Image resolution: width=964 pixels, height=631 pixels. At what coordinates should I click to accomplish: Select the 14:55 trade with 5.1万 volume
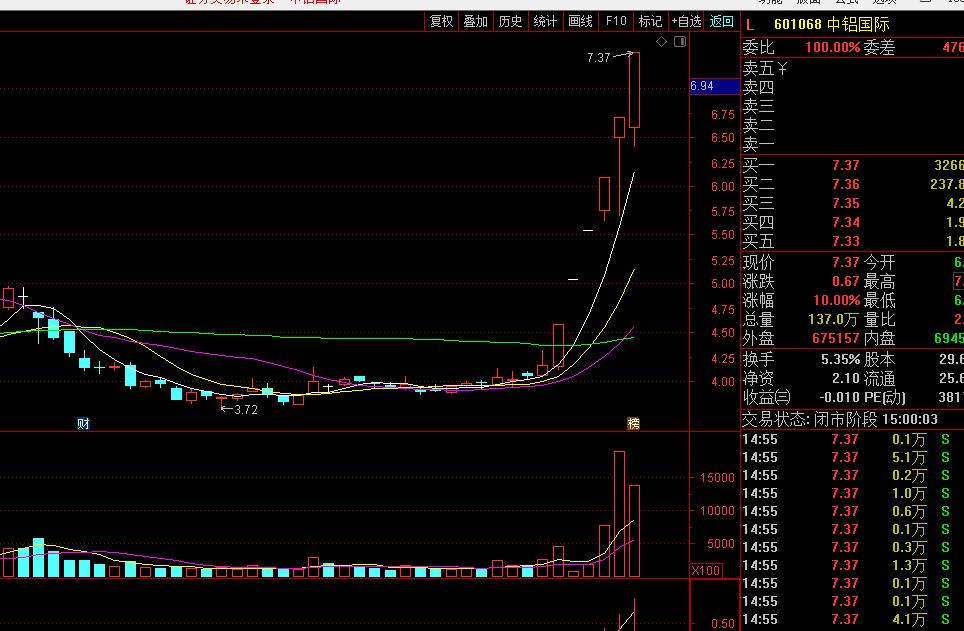[852, 458]
